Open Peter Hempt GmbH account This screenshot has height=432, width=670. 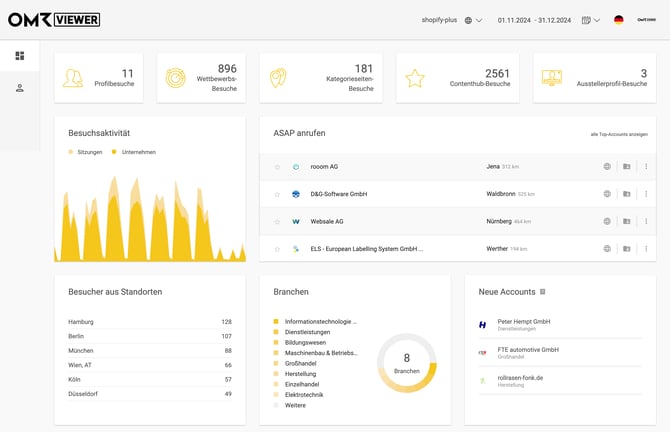[524, 324]
